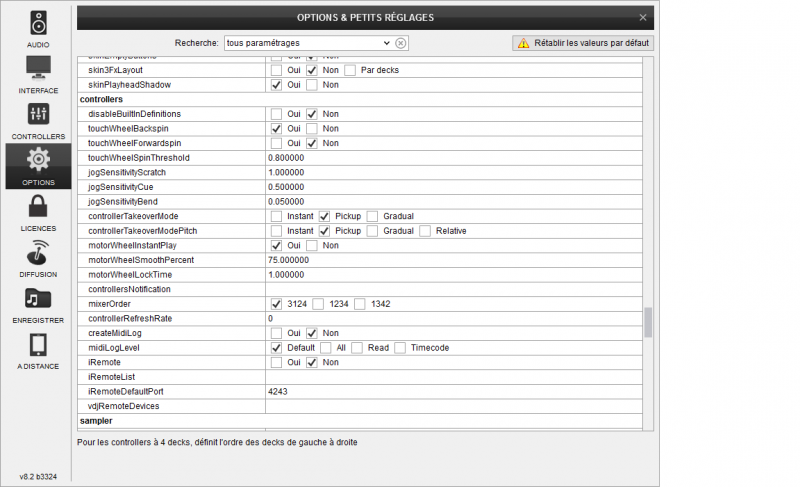Select Gradual for controllerTakeoverModePitch

[372, 231]
